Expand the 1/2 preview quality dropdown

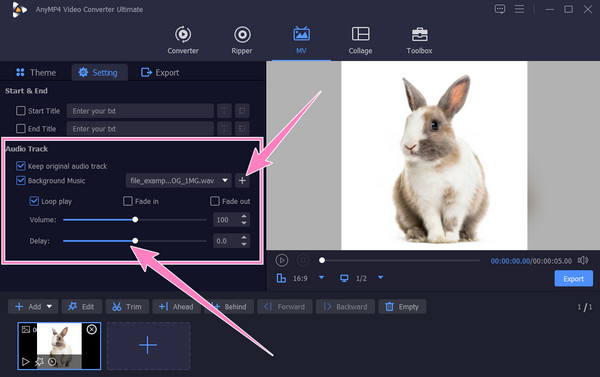[380, 277]
